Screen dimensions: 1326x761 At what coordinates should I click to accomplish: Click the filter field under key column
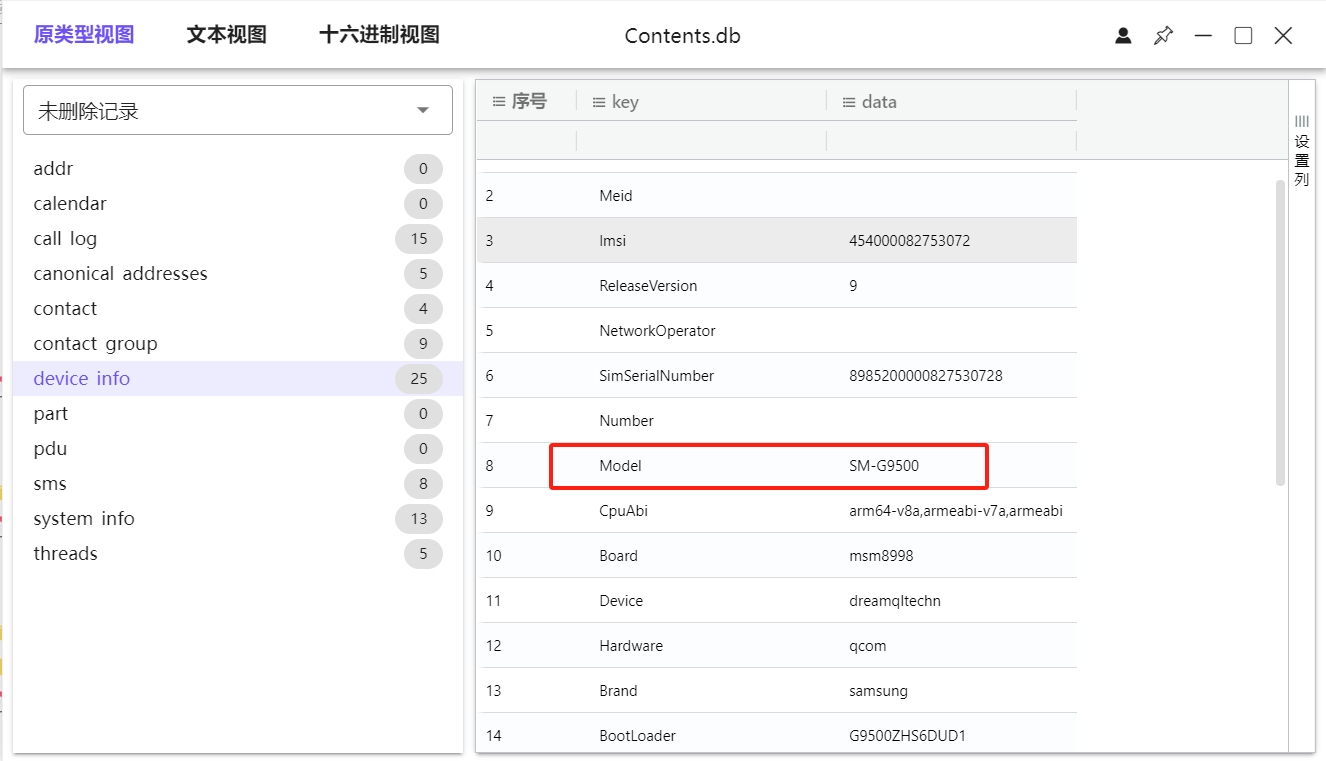tap(701, 141)
